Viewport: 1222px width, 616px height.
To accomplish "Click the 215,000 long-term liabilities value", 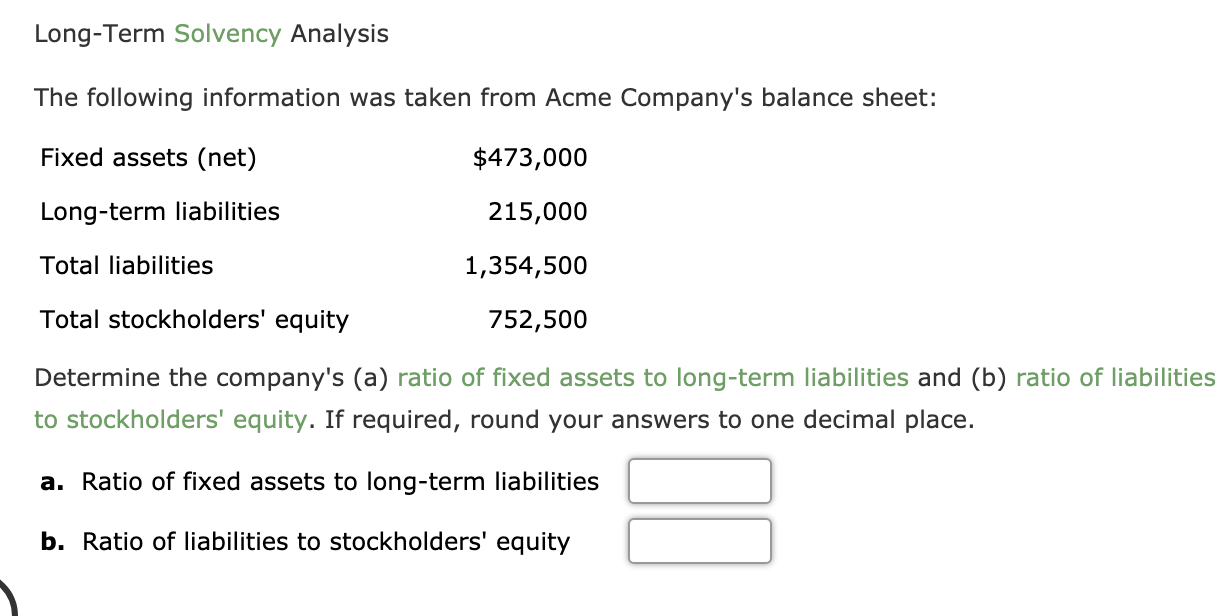I will 538,212.
